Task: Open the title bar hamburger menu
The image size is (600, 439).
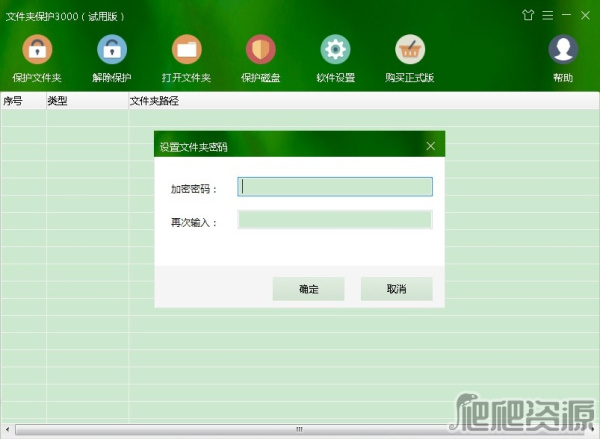Action: click(x=548, y=15)
